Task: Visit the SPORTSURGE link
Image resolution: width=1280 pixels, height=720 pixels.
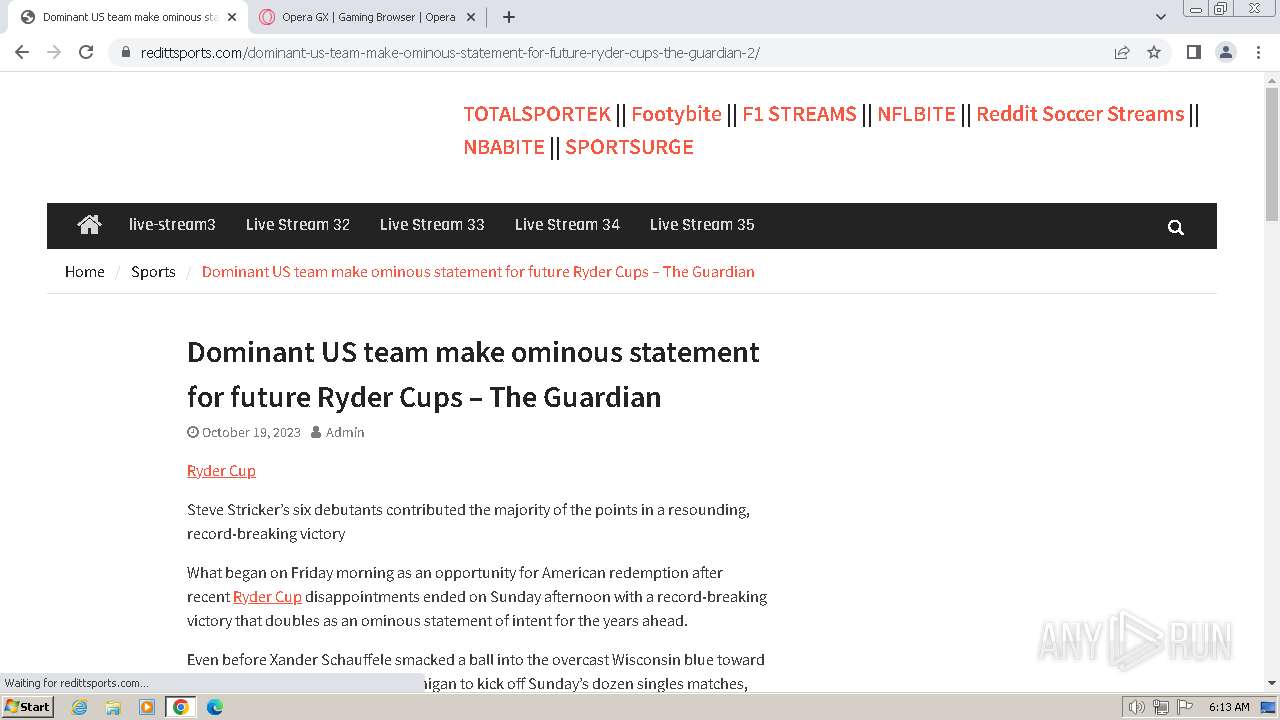Action: pos(629,147)
